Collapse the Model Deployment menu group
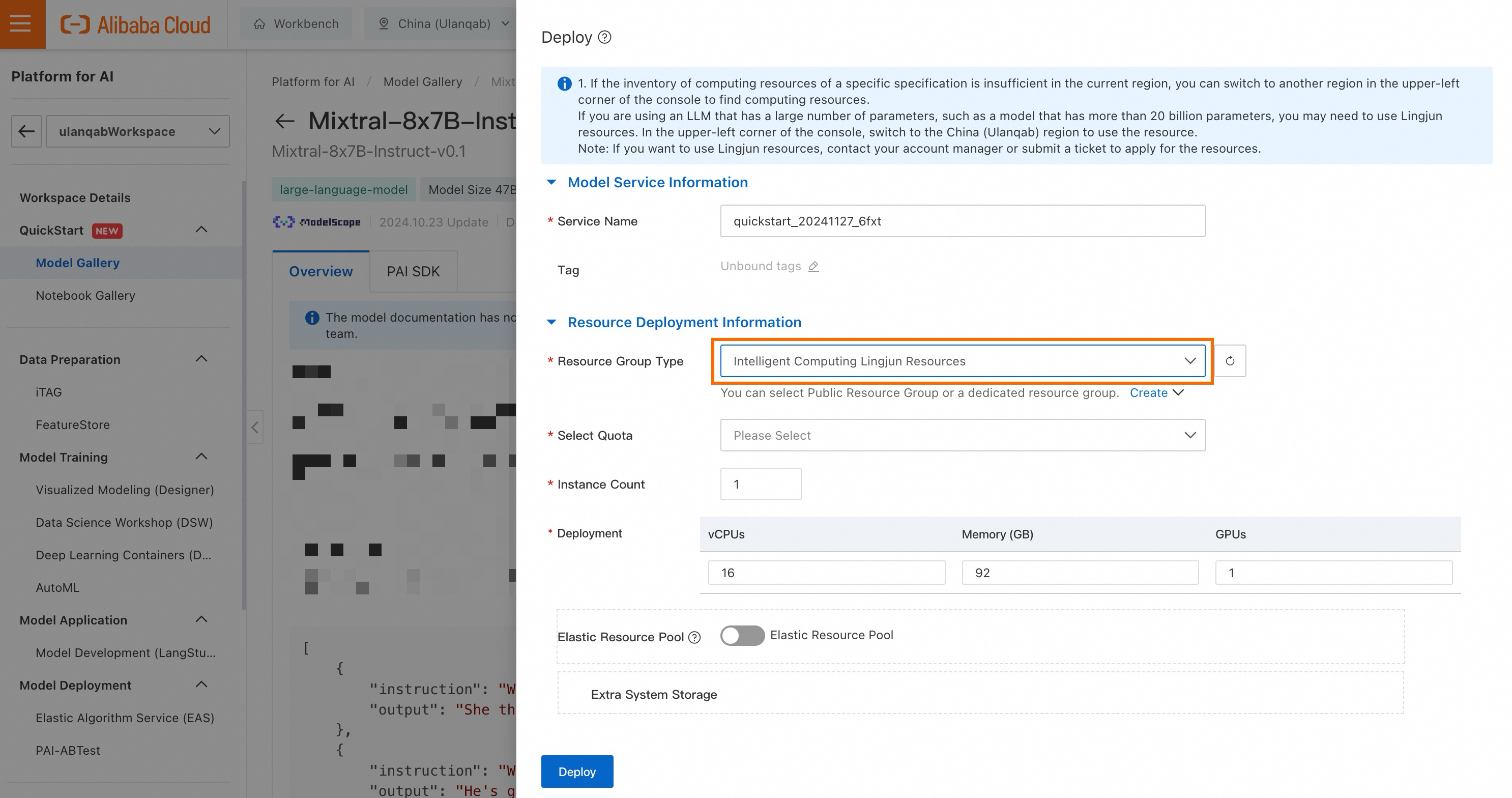 [x=201, y=684]
